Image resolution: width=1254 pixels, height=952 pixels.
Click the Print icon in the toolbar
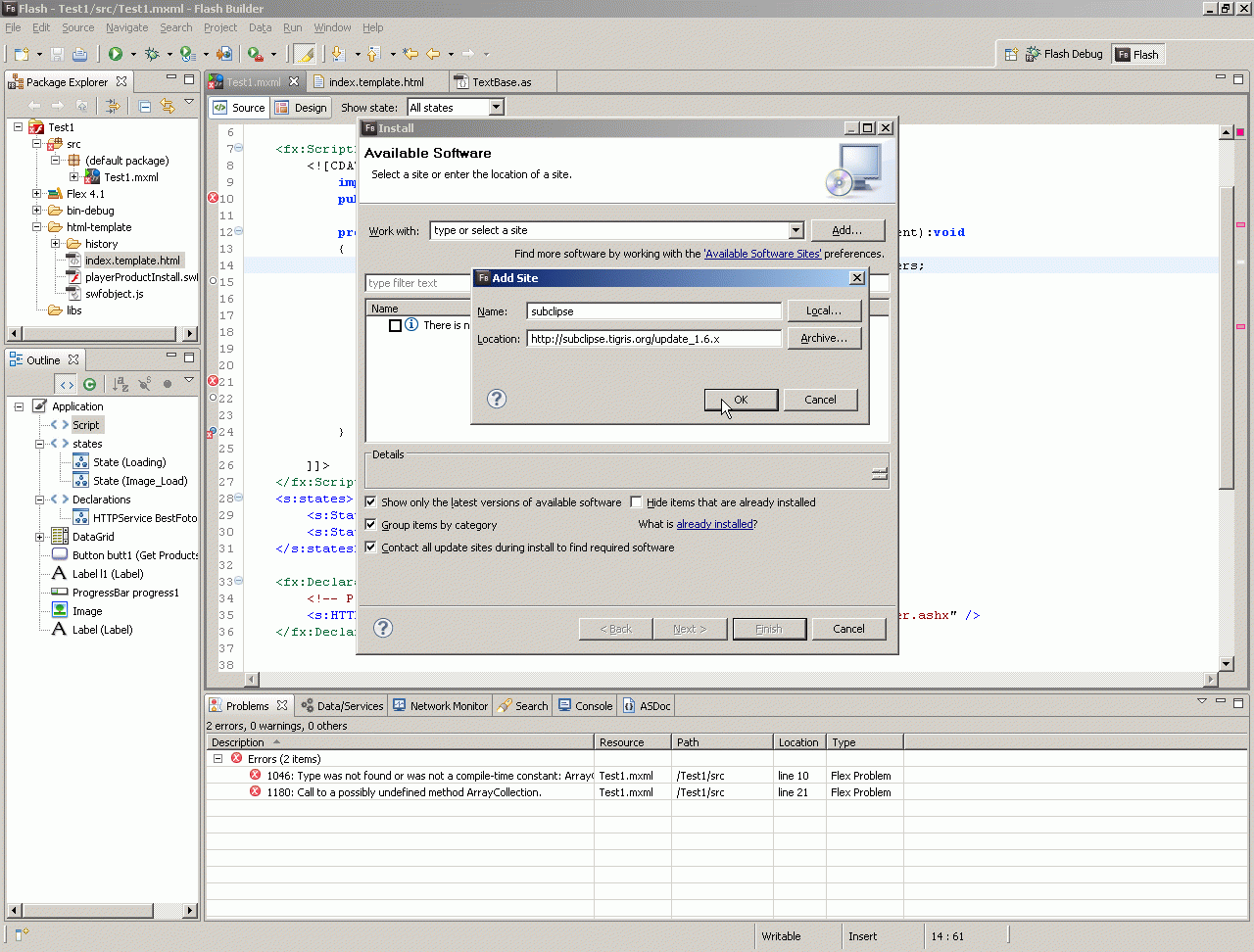[79, 54]
